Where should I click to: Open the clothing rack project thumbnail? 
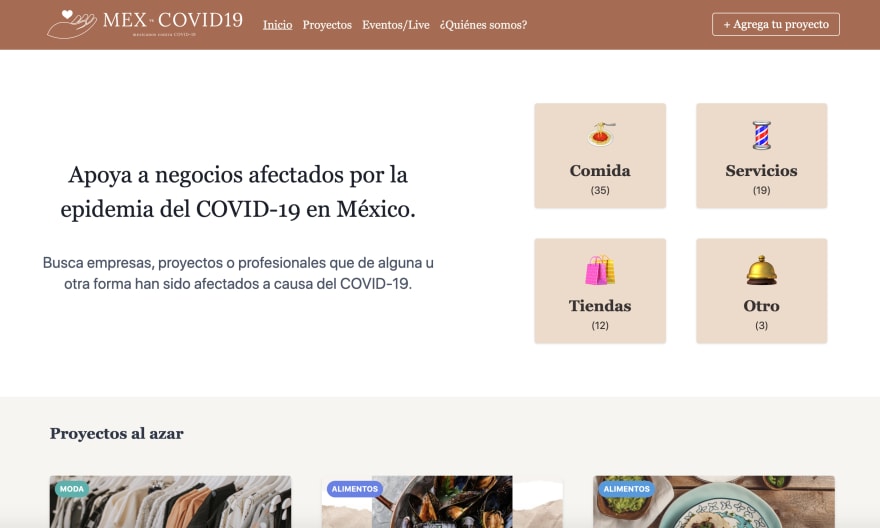[170, 502]
